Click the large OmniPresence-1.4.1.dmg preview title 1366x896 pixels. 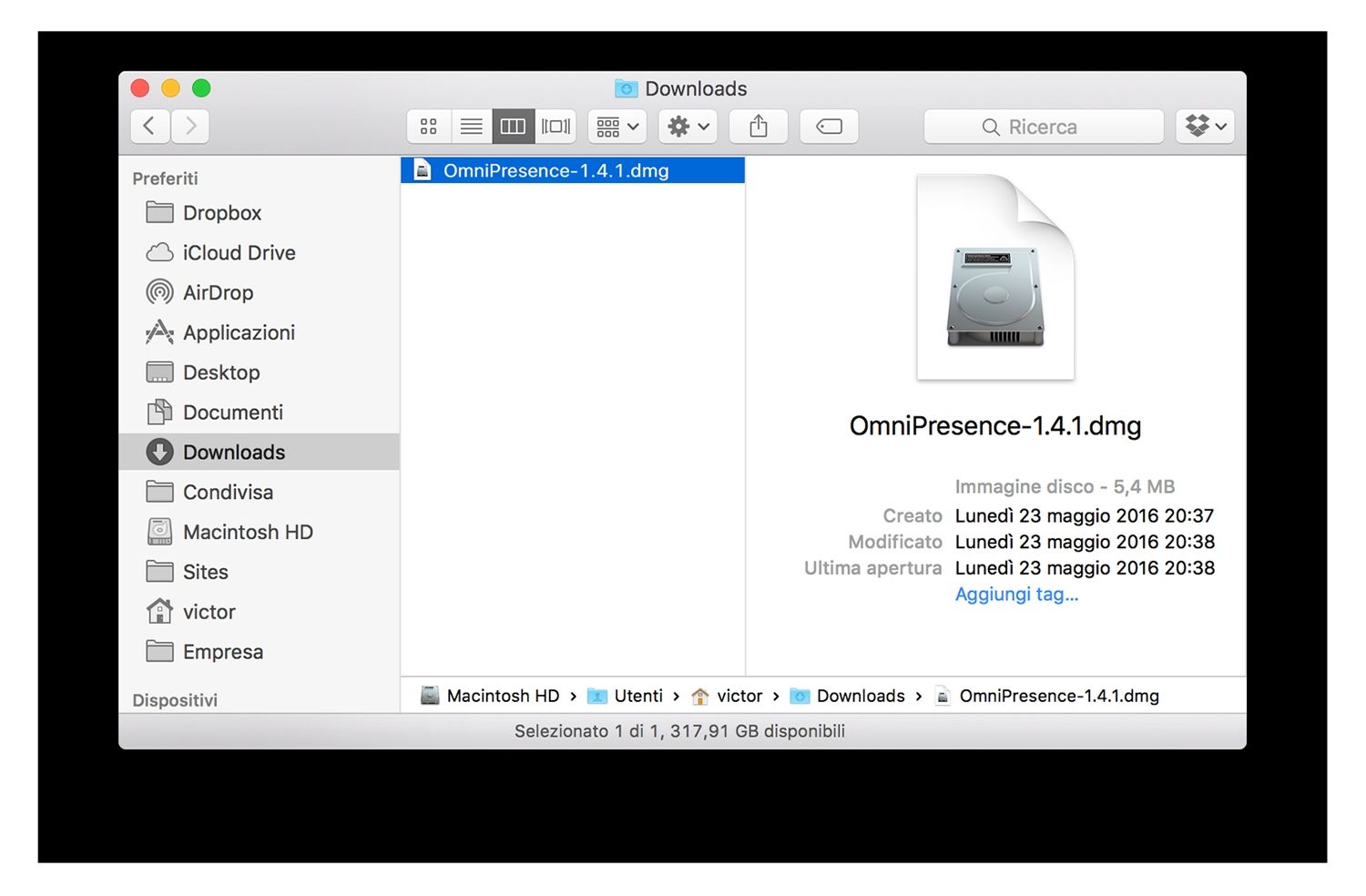pyautogui.click(x=995, y=426)
